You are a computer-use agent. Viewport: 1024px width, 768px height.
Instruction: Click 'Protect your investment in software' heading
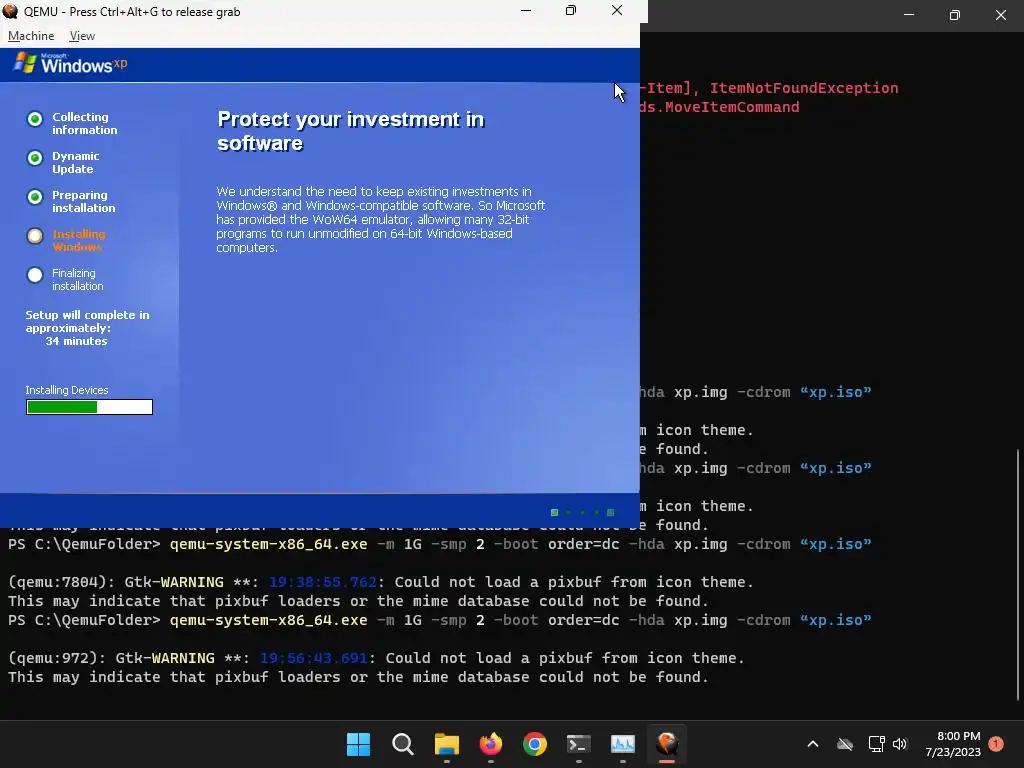pyautogui.click(x=351, y=131)
